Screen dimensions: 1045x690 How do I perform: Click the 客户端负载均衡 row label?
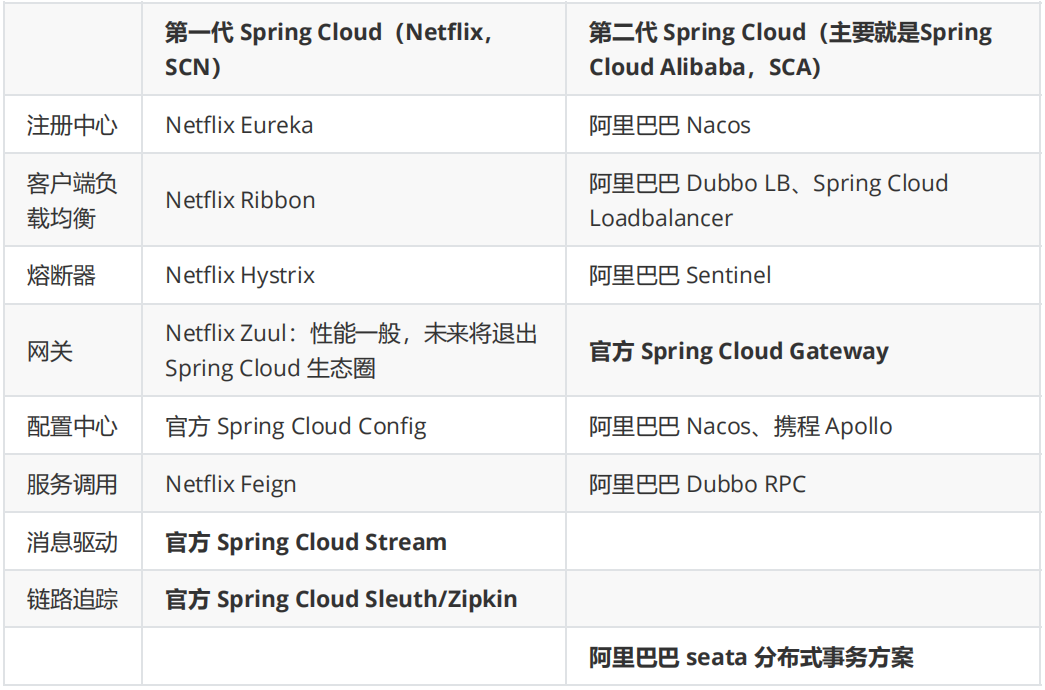pos(73,200)
